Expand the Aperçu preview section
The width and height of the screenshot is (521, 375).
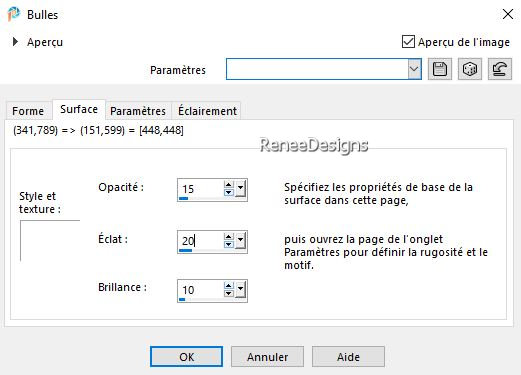pyautogui.click(x=15, y=42)
